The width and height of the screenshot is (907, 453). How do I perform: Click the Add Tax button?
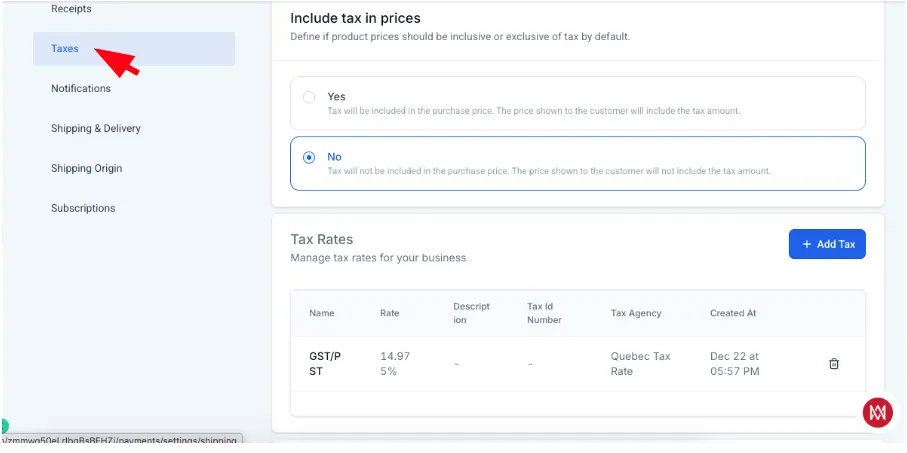point(827,244)
